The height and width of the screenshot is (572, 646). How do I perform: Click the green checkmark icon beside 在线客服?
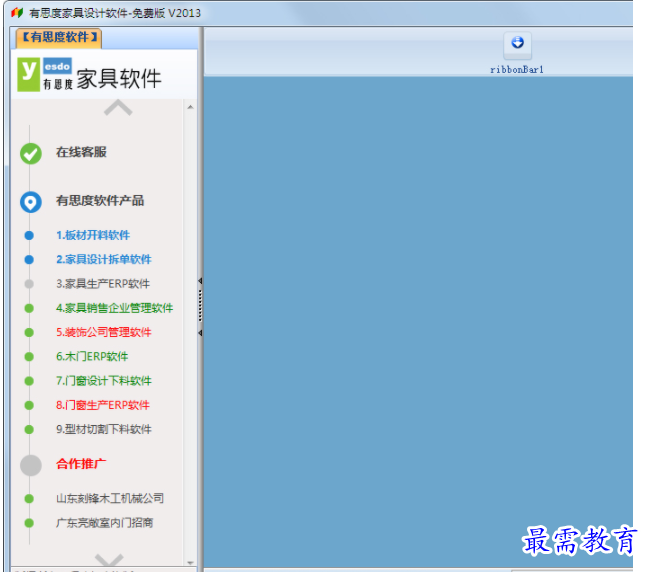point(31,154)
